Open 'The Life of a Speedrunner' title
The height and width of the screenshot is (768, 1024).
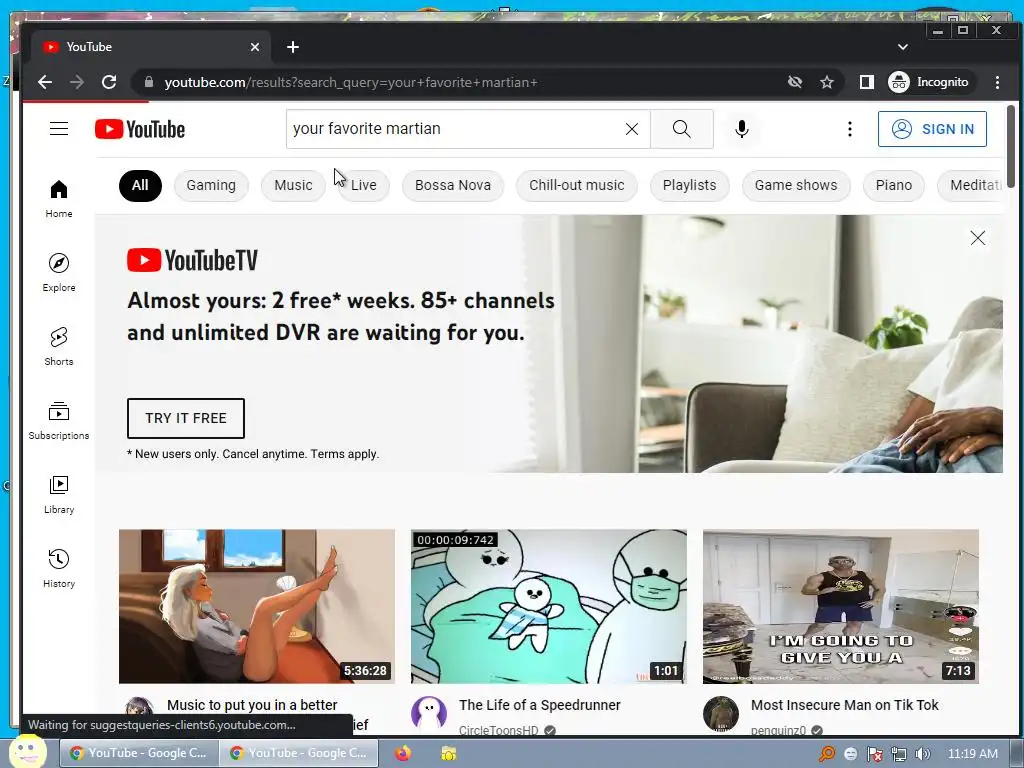539,705
